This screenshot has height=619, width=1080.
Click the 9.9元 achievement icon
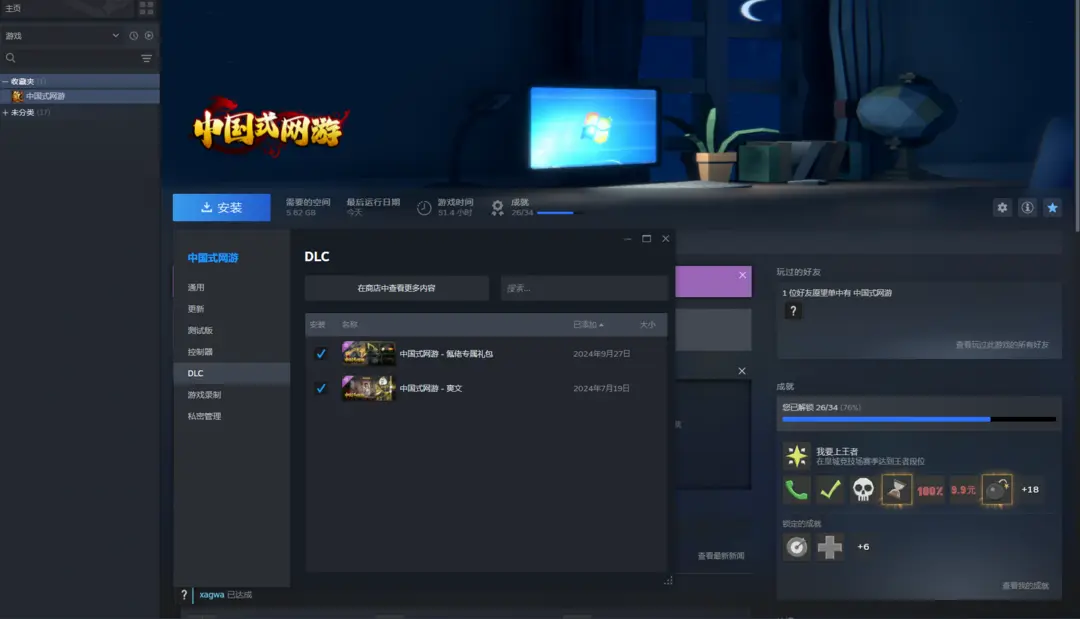coord(963,490)
